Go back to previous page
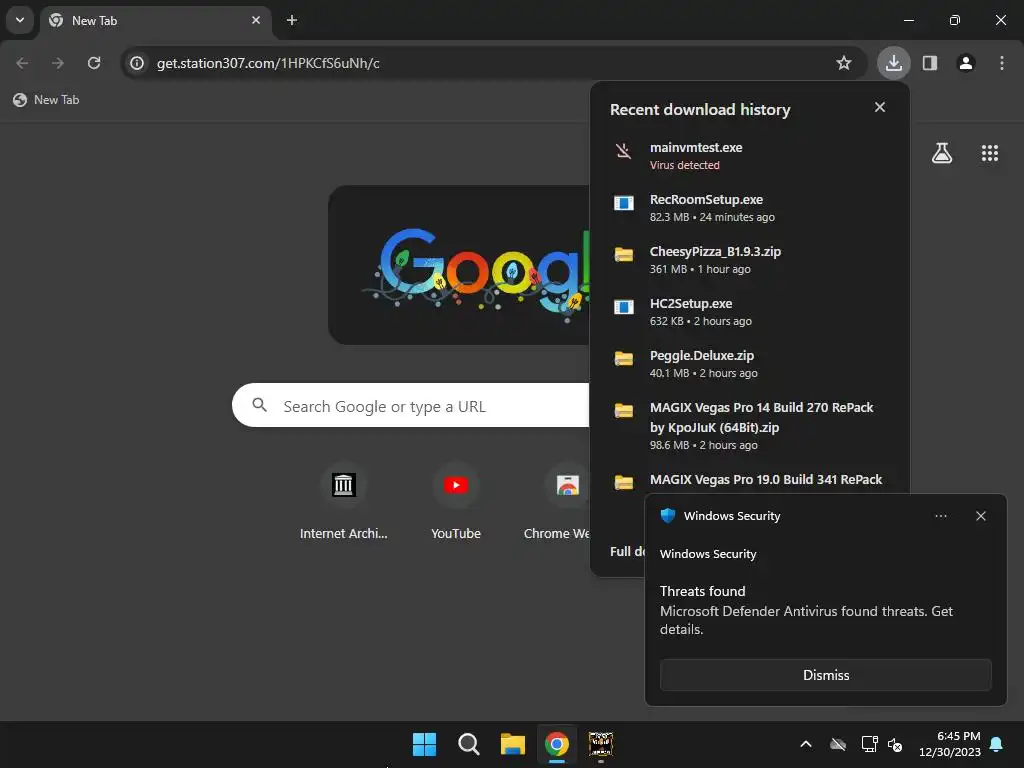 (22, 63)
